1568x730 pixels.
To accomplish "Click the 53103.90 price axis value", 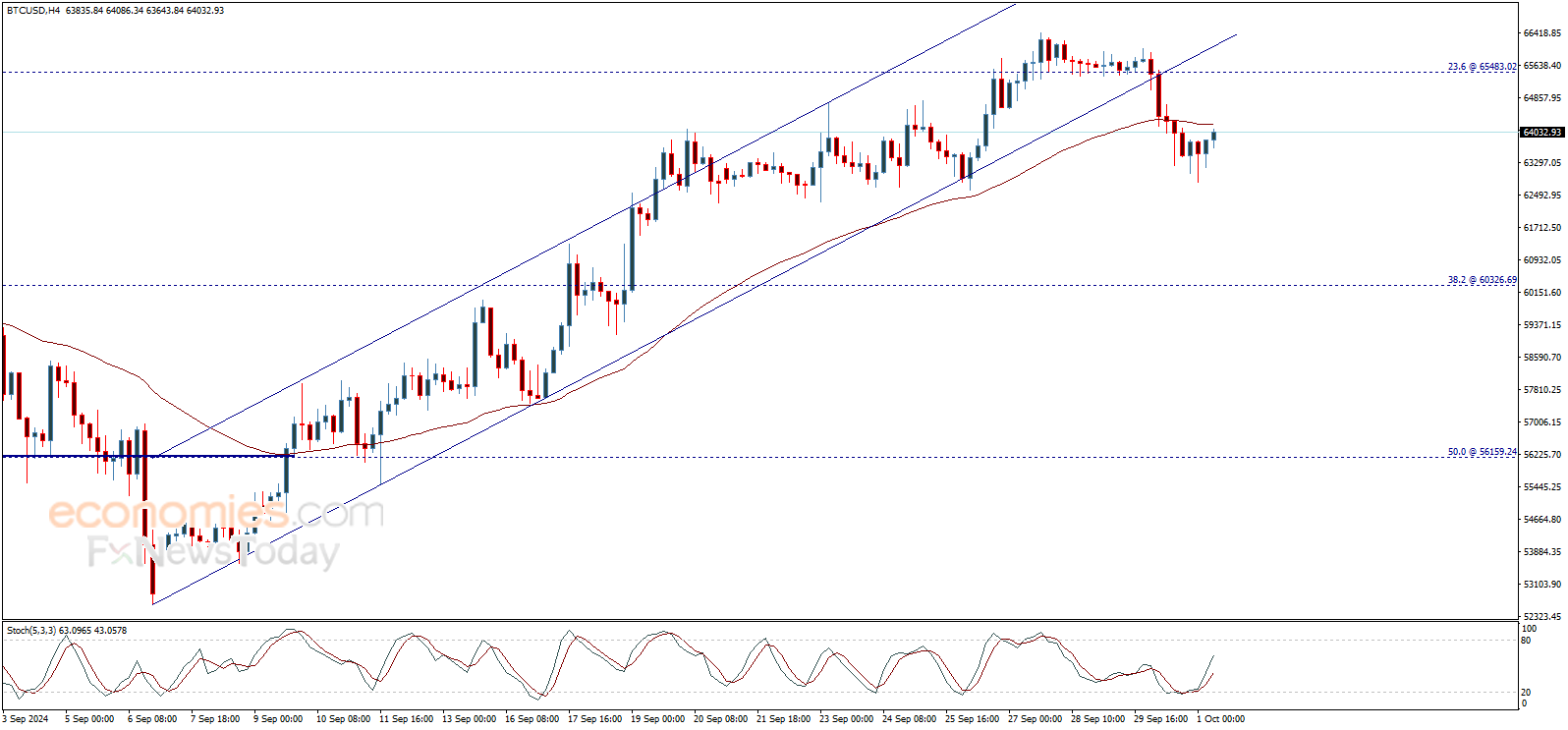I will 1541,585.
